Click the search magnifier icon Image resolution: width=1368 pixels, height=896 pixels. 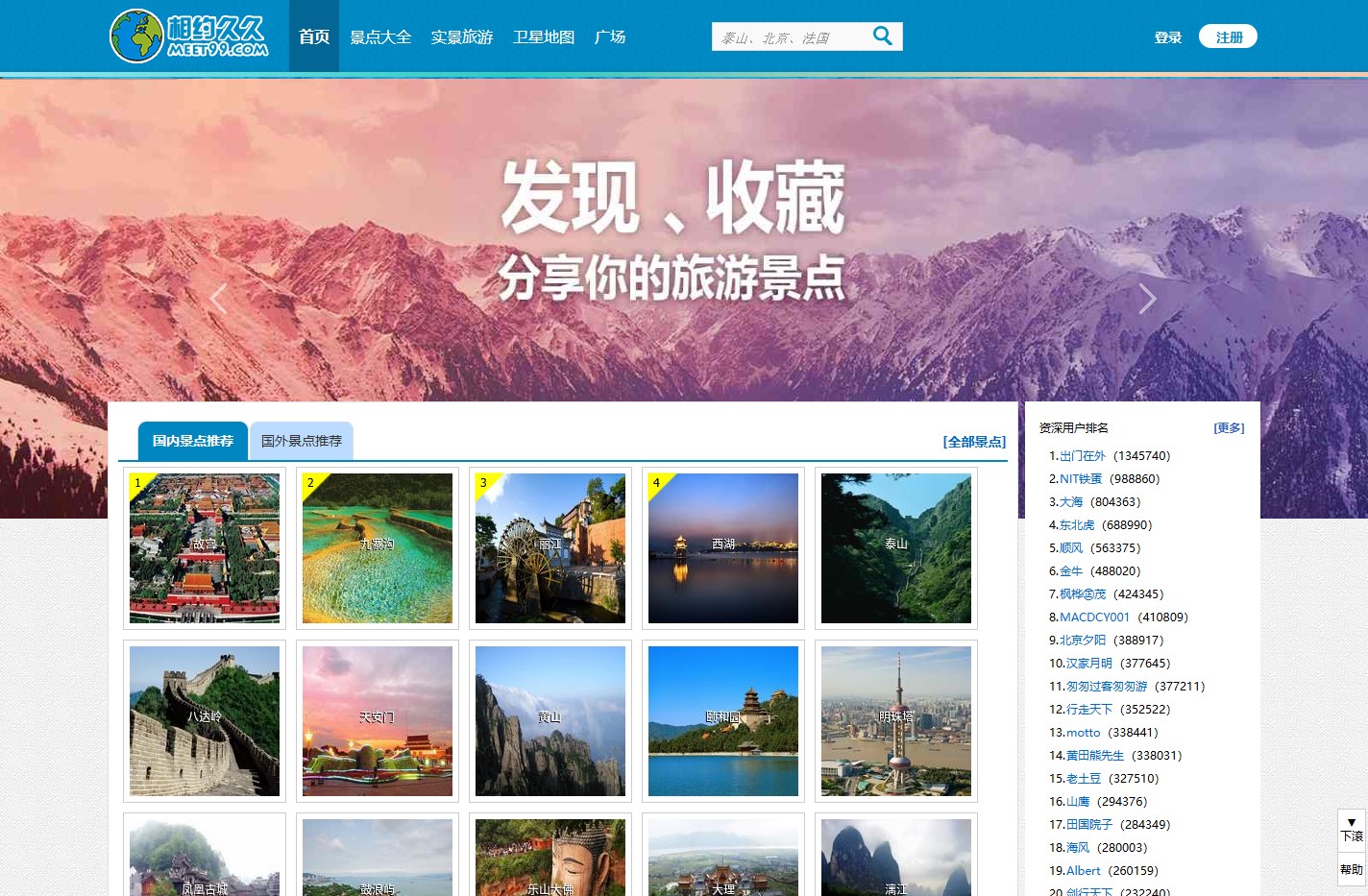(x=882, y=36)
